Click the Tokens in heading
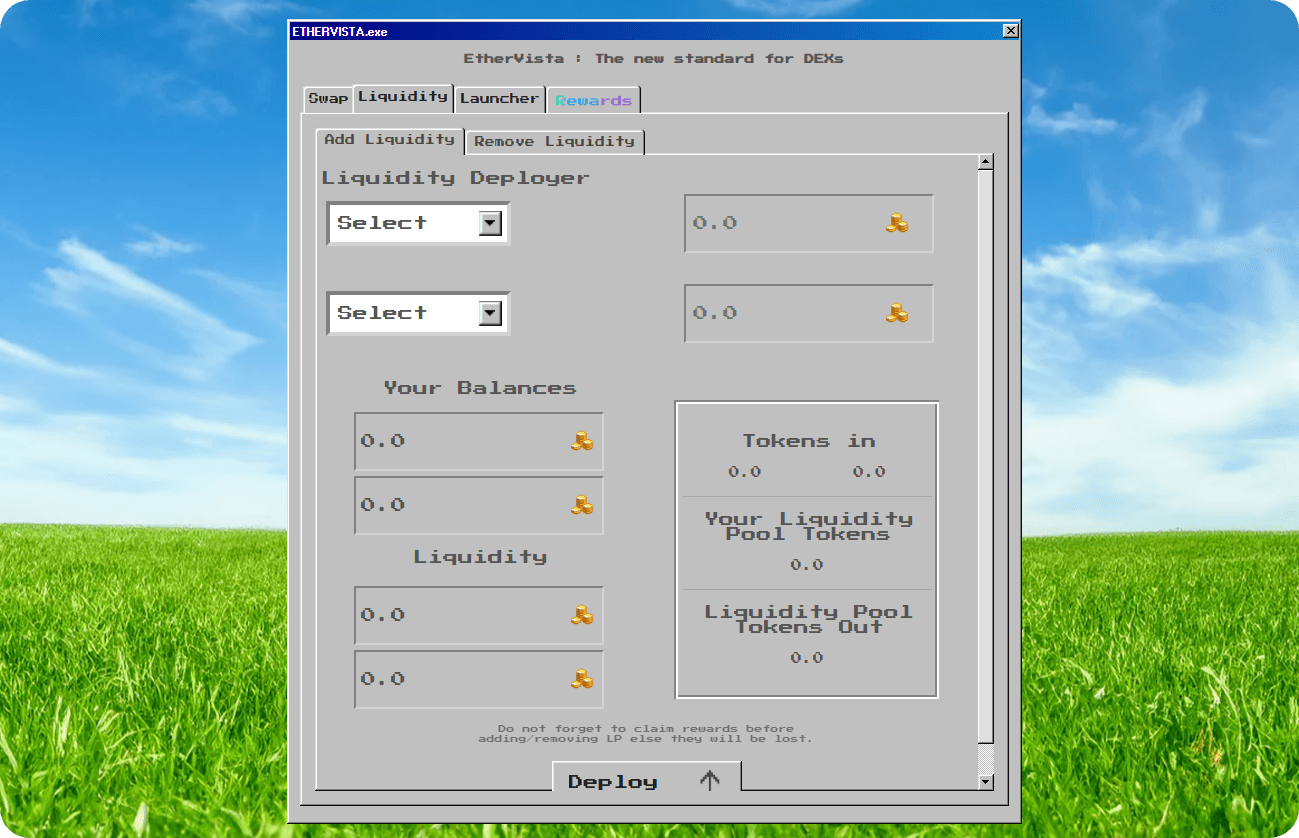The image size is (1299, 838). (808, 441)
